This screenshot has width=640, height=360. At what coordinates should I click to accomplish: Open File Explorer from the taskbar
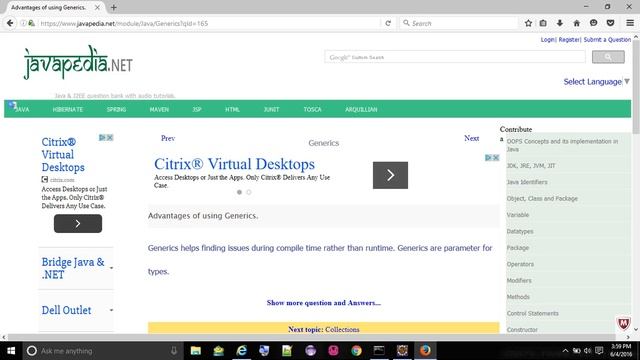[196, 351]
